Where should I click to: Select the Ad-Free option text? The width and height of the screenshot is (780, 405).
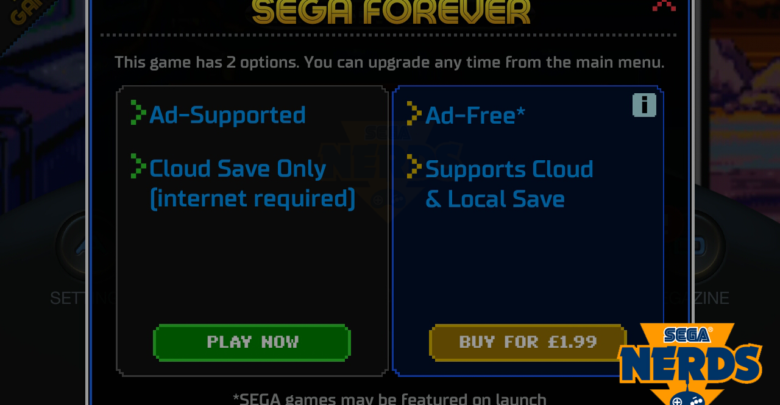pyautogui.click(x=475, y=115)
